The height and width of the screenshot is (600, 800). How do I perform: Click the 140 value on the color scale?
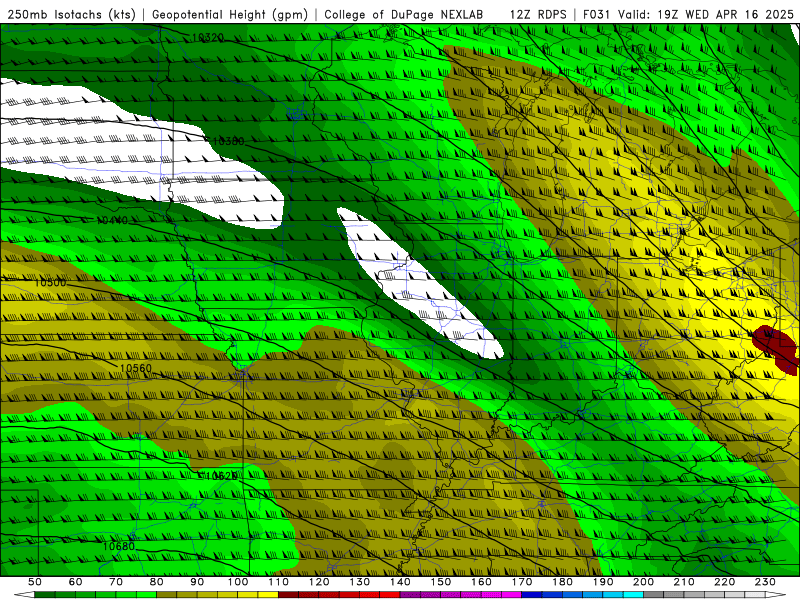[401, 582]
